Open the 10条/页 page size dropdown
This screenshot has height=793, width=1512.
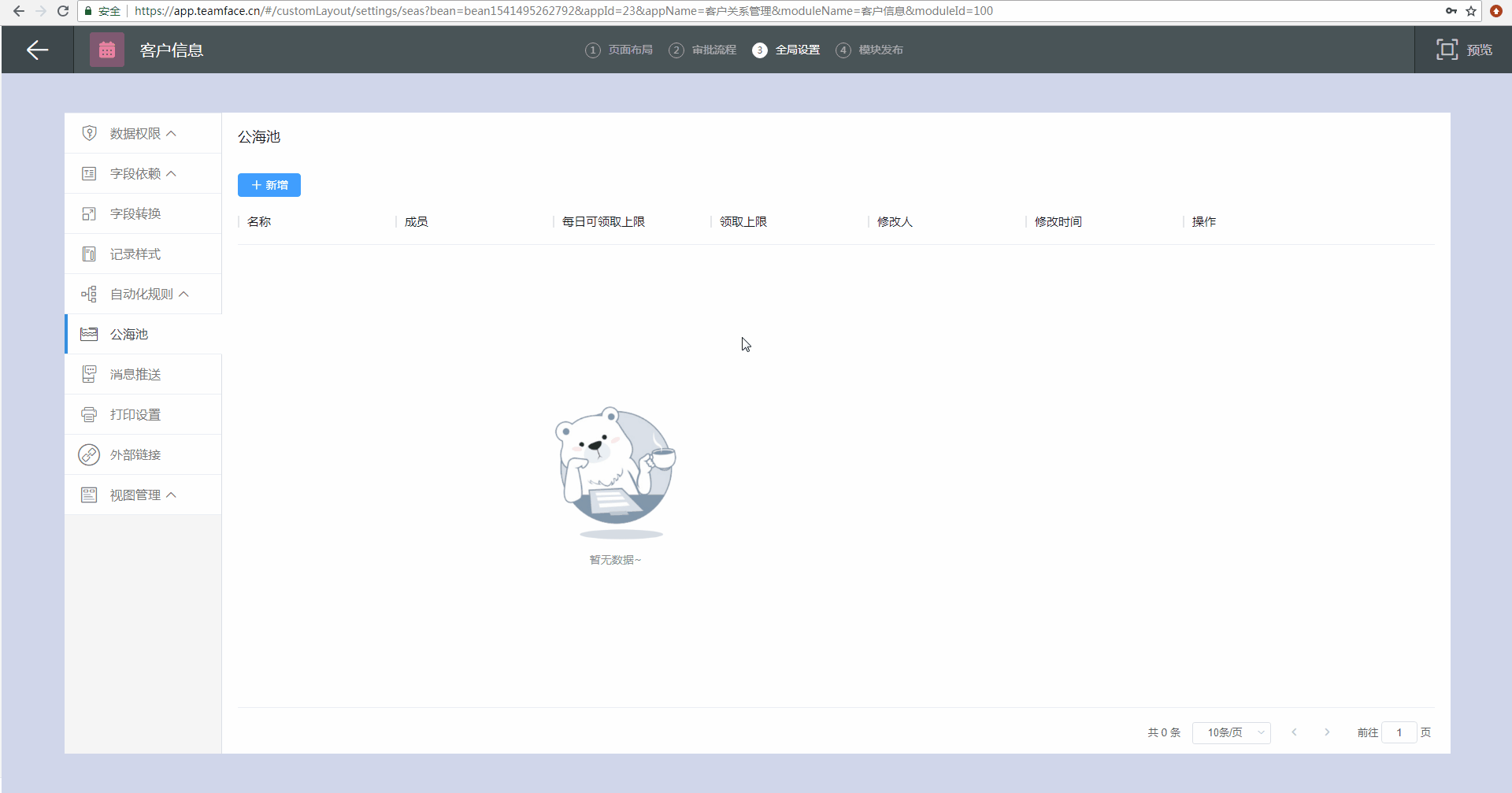point(1232,732)
